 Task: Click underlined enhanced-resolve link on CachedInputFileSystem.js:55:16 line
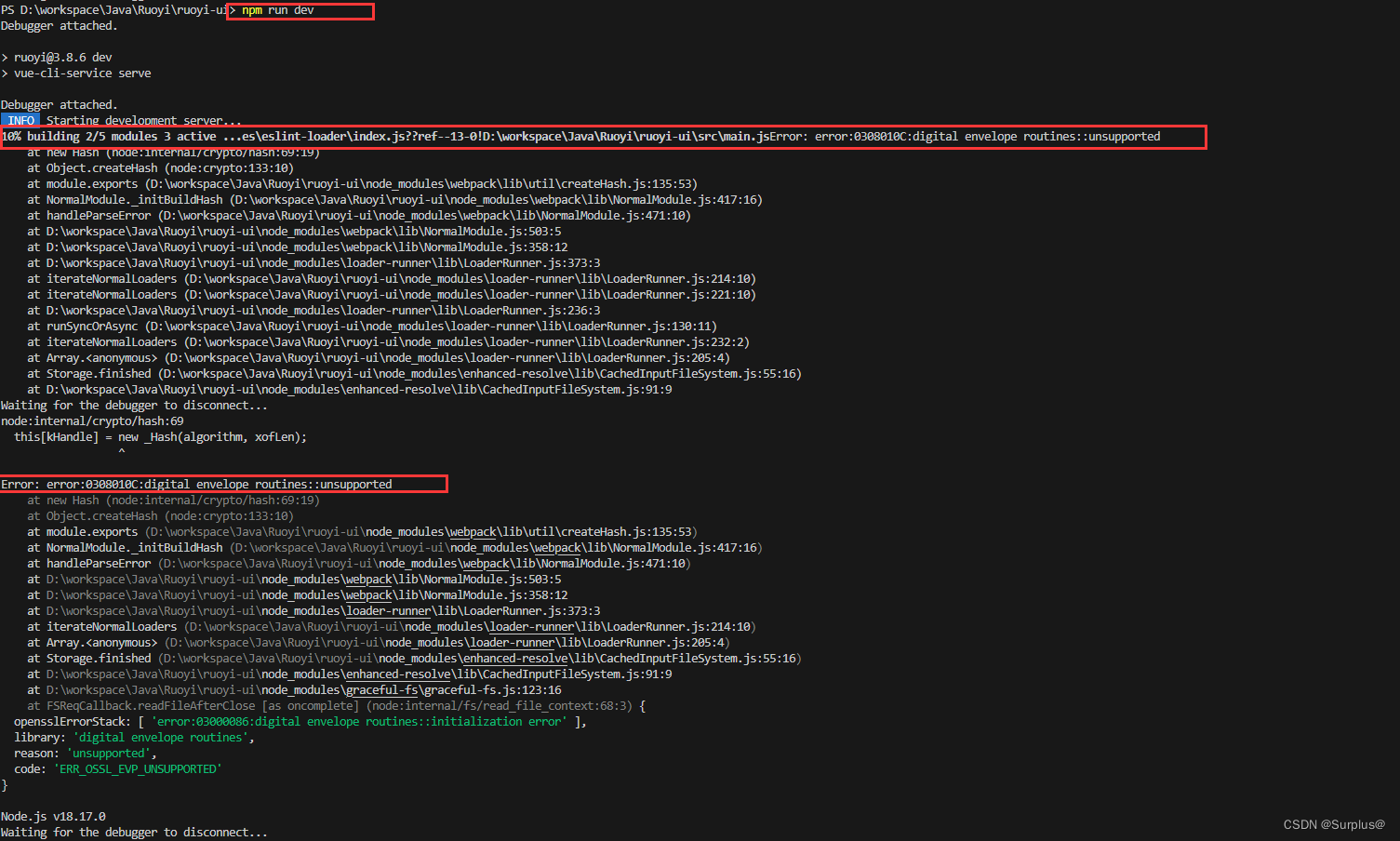(515, 659)
